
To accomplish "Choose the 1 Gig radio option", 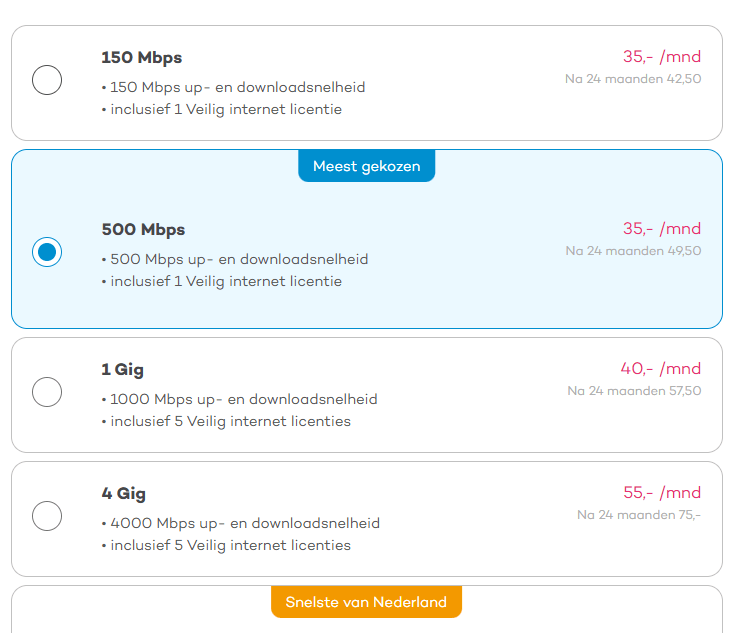I will pyautogui.click(x=47, y=392).
